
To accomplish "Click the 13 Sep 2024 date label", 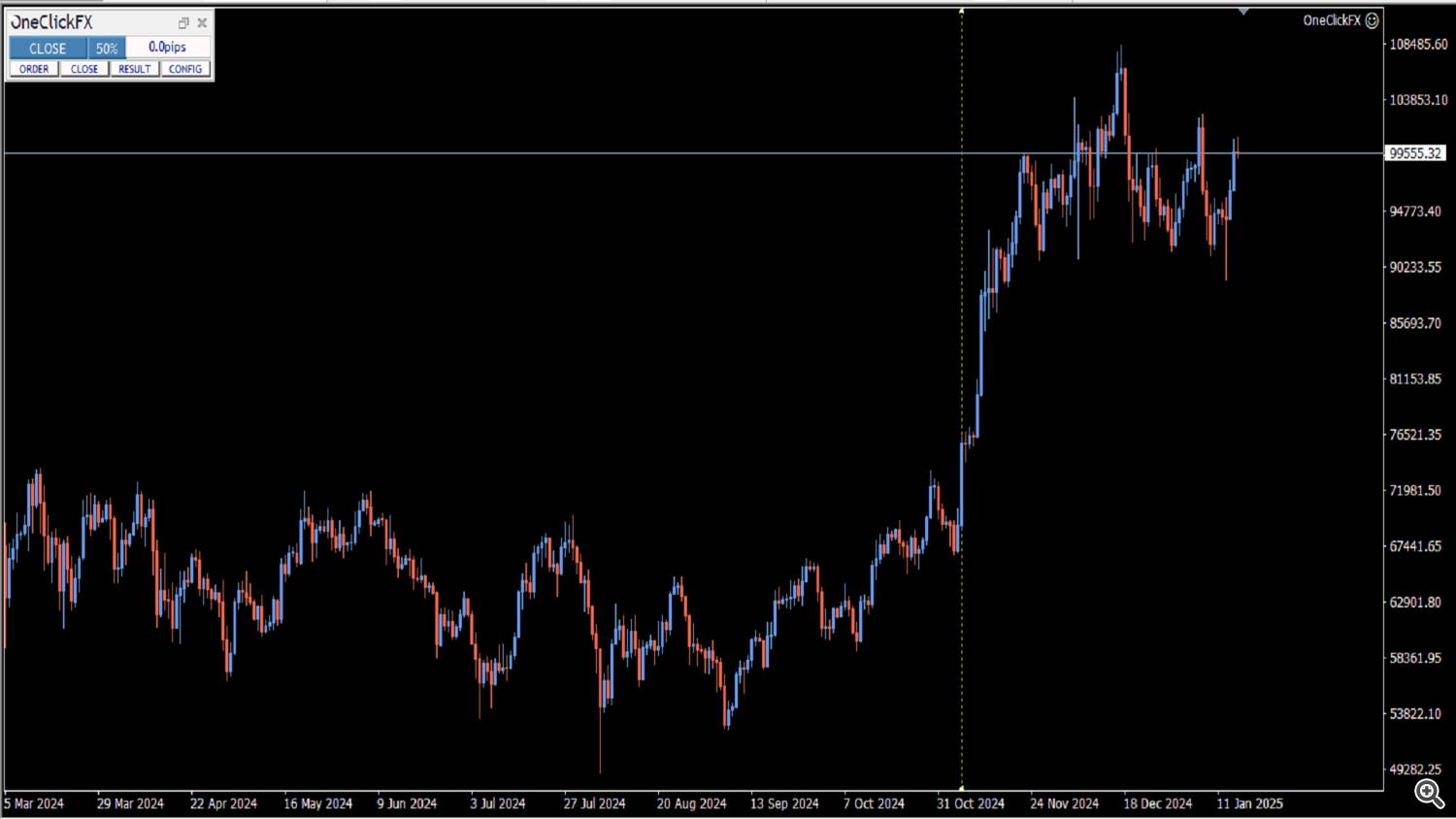I will coord(784,803).
